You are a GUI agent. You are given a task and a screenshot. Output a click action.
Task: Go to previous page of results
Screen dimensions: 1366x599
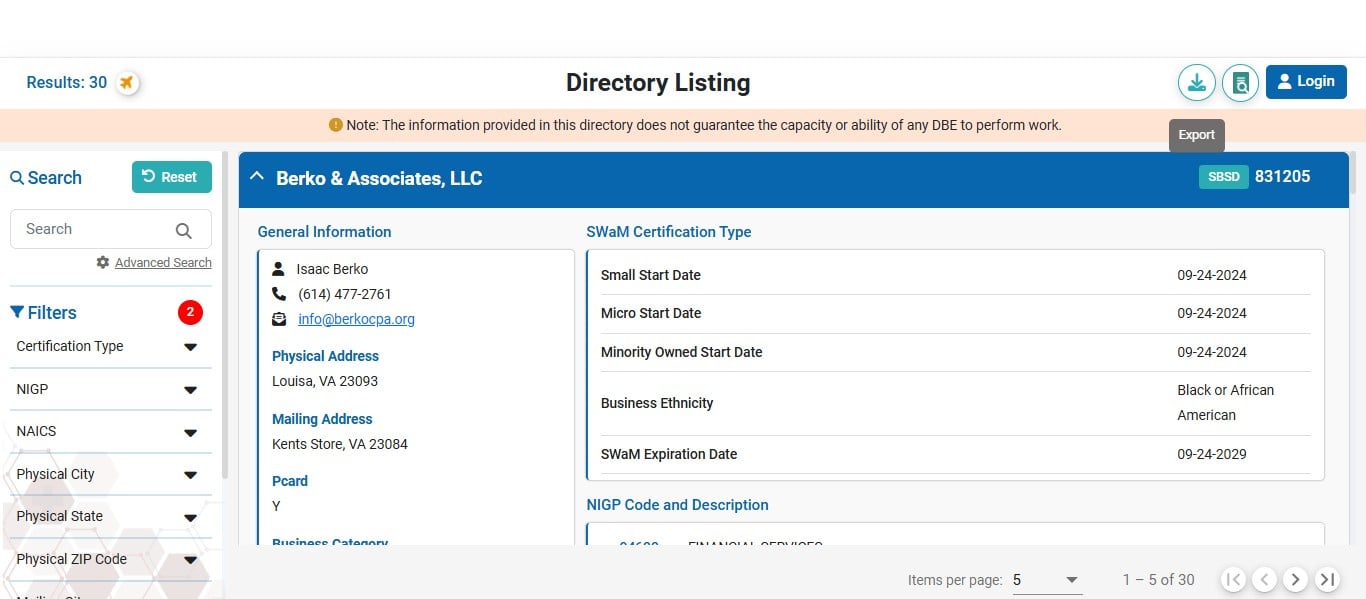pos(1265,579)
